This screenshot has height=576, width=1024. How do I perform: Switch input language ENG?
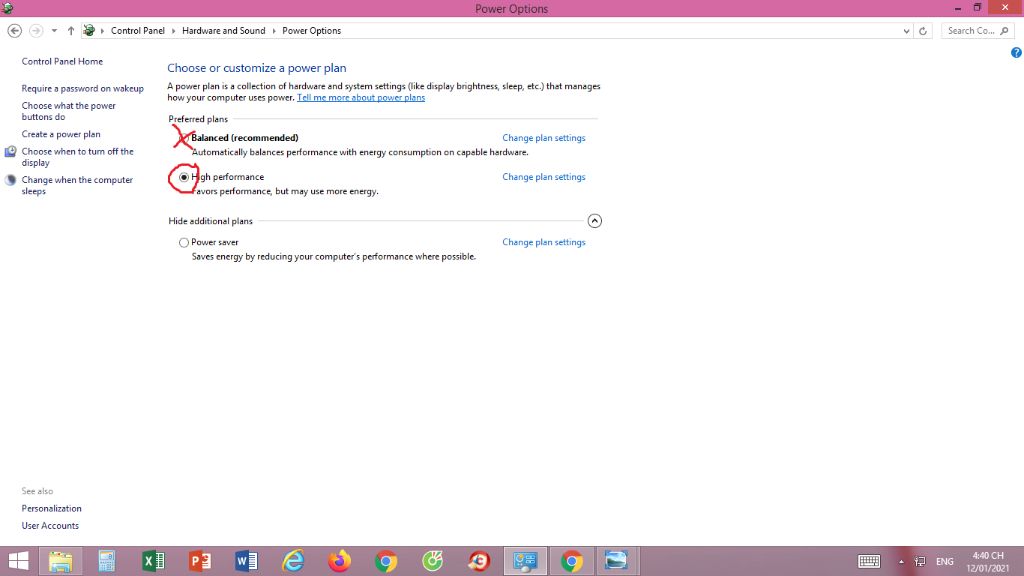pos(944,562)
